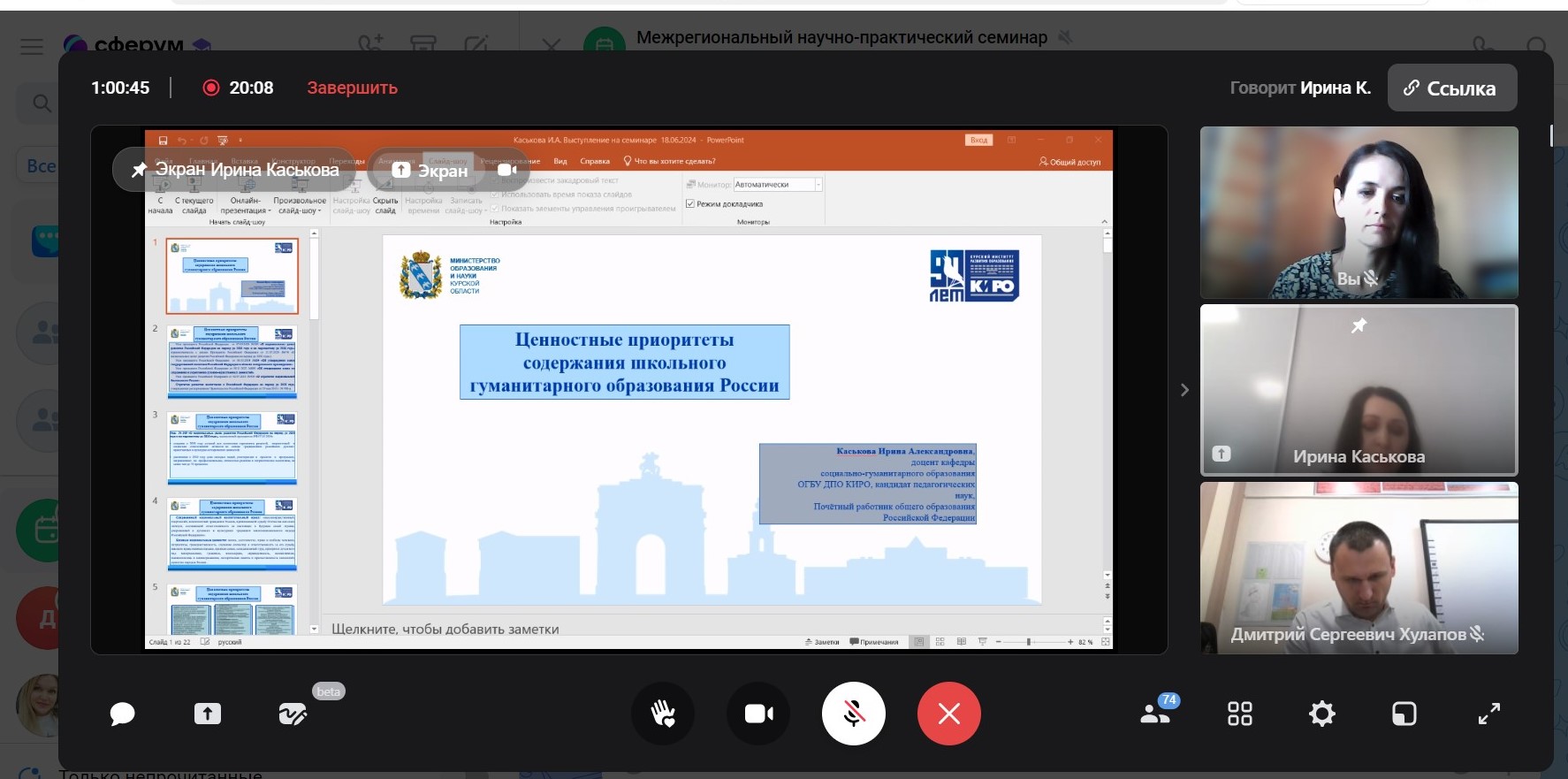Open Записать слайд-шоу dropdown

tap(465, 195)
